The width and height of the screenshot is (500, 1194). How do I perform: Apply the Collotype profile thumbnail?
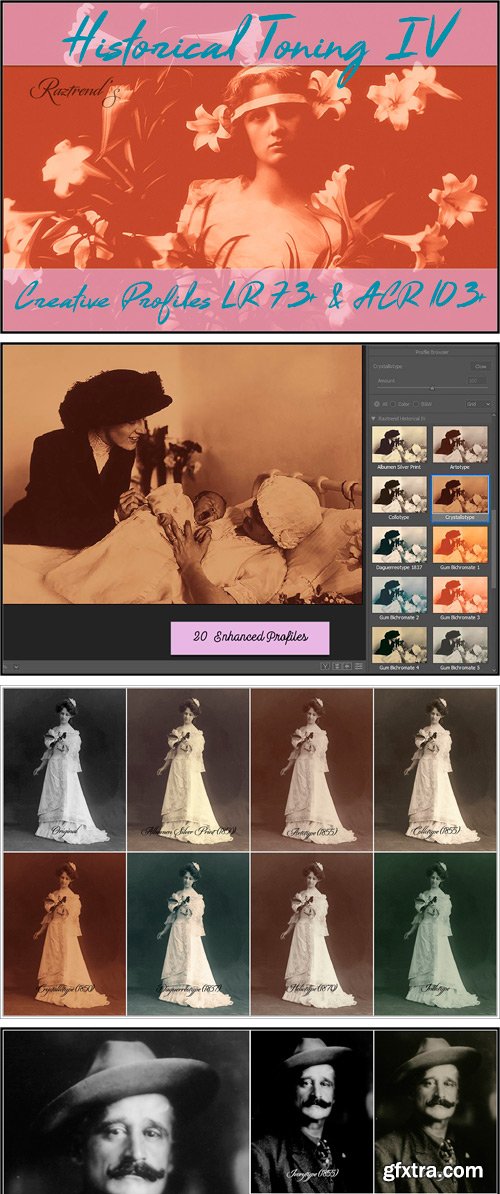point(399,494)
